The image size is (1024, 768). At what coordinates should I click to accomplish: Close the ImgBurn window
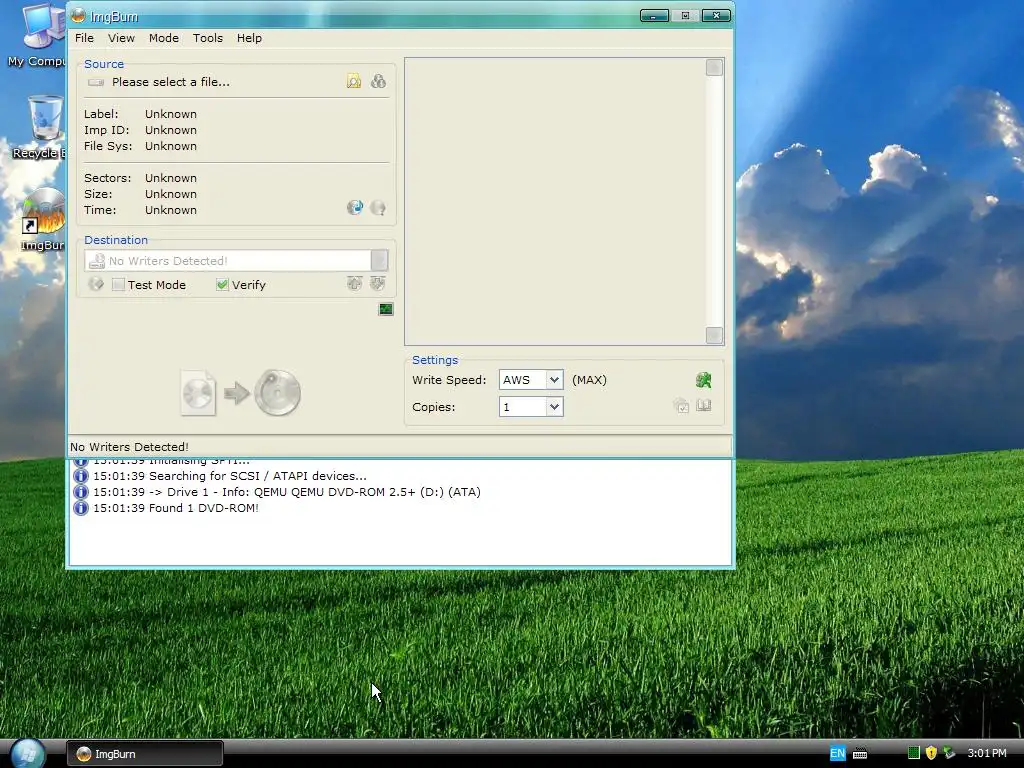coord(716,16)
